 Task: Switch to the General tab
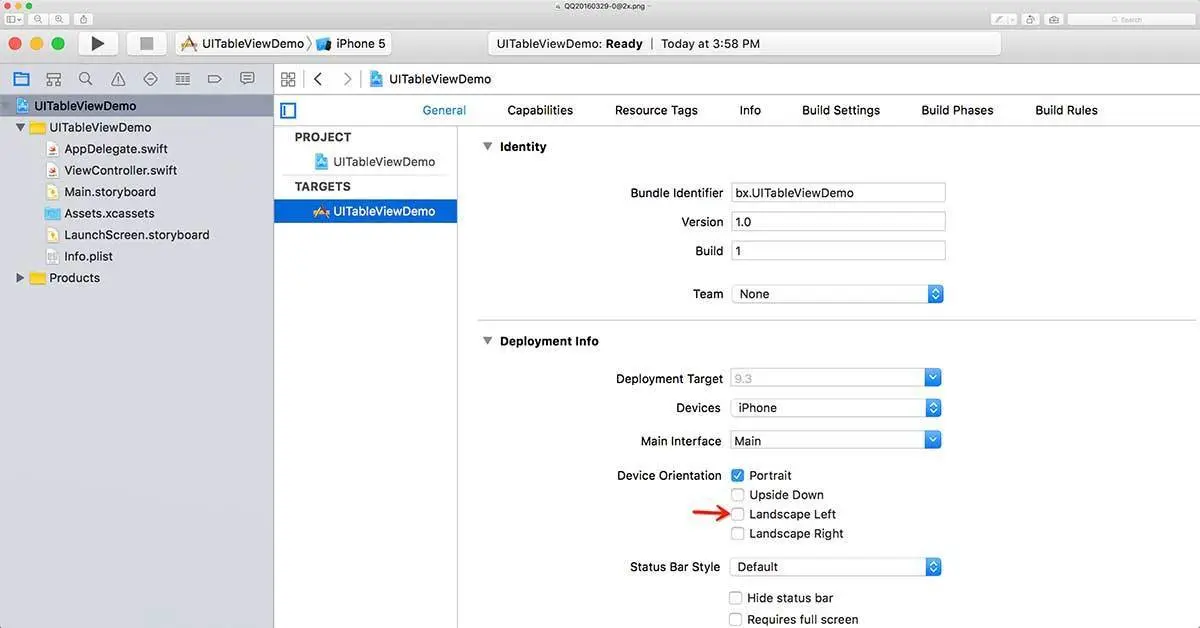pos(444,110)
